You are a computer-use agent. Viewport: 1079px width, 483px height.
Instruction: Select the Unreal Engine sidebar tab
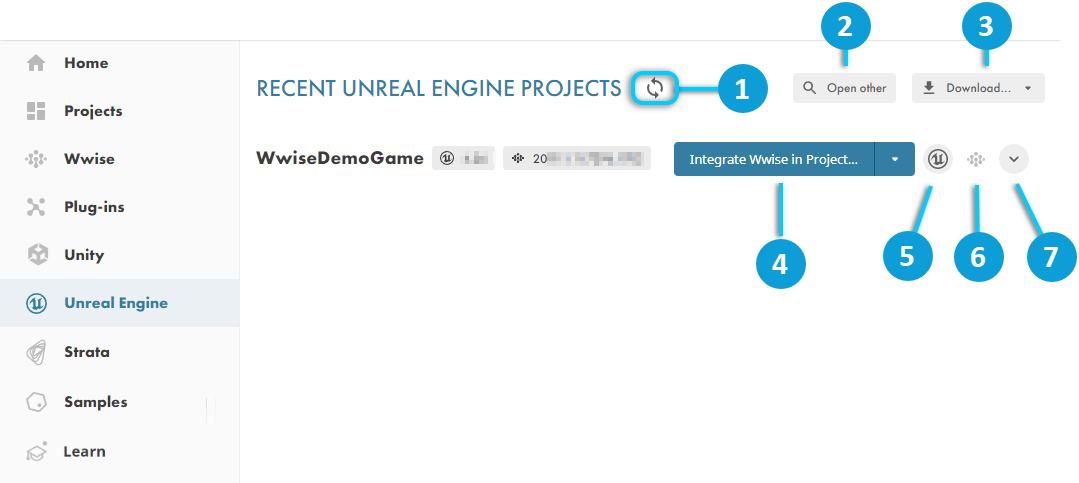(115, 303)
